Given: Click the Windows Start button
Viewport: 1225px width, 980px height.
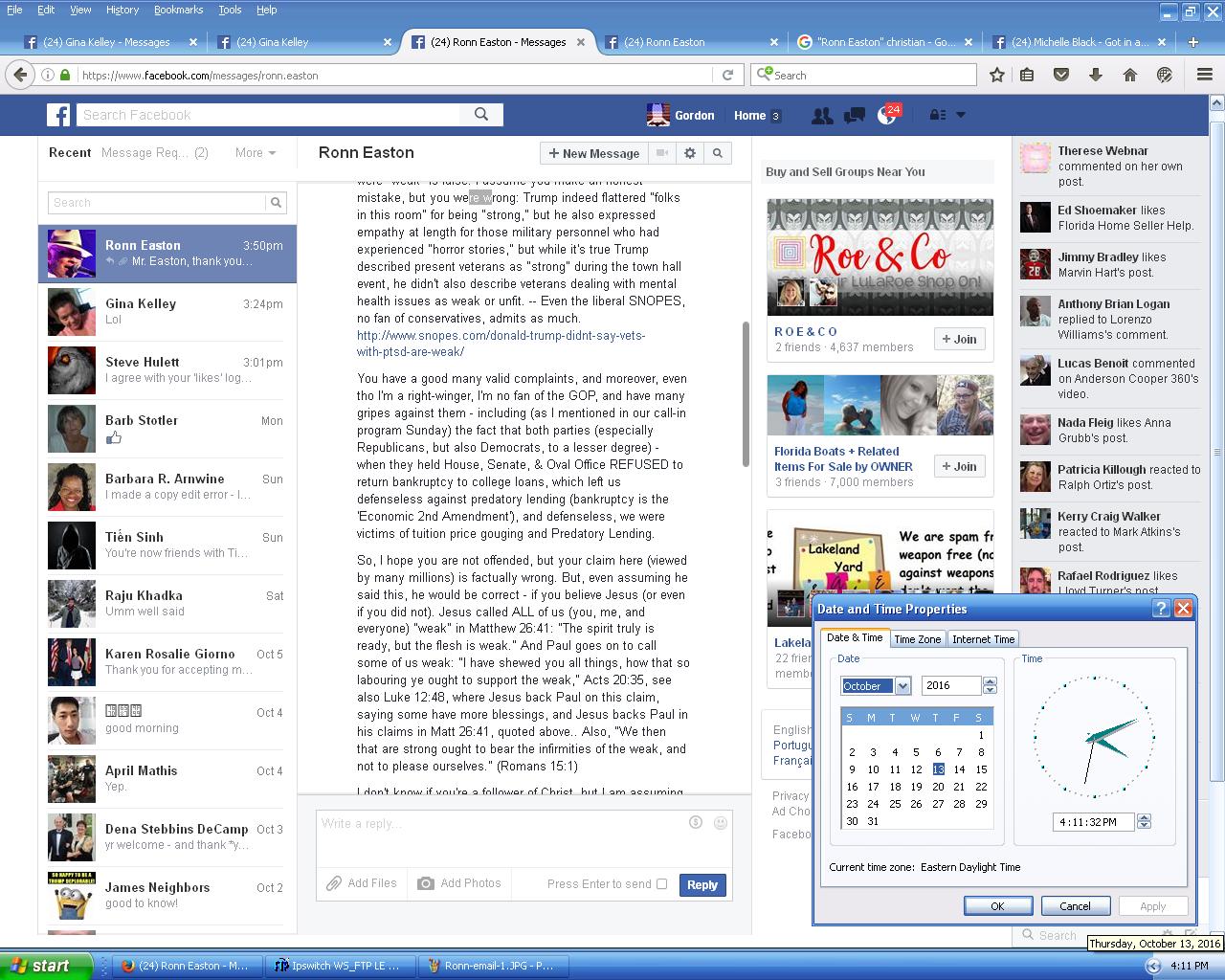Looking at the screenshot, I should click(46, 966).
